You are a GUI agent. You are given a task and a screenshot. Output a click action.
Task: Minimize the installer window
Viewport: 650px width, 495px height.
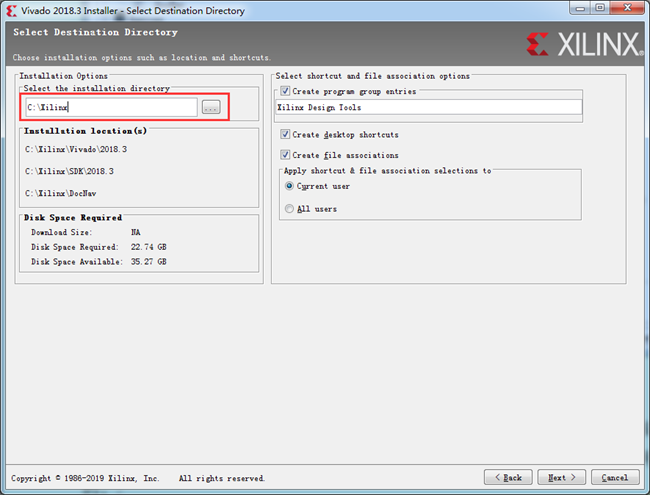(x=580, y=8)
